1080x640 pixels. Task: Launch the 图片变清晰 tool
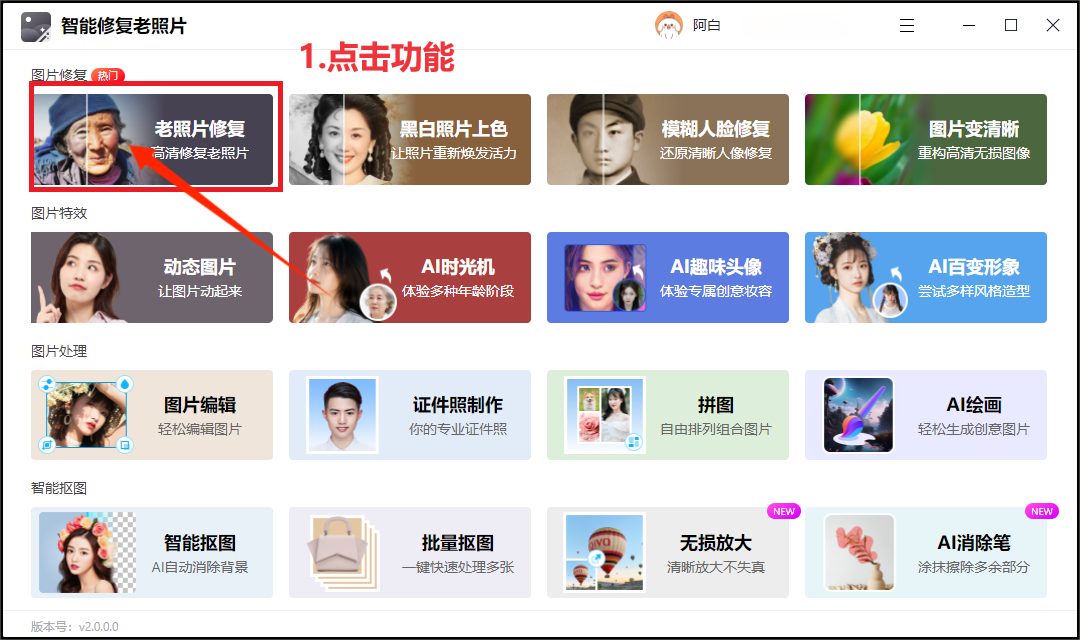pos(926,139)
